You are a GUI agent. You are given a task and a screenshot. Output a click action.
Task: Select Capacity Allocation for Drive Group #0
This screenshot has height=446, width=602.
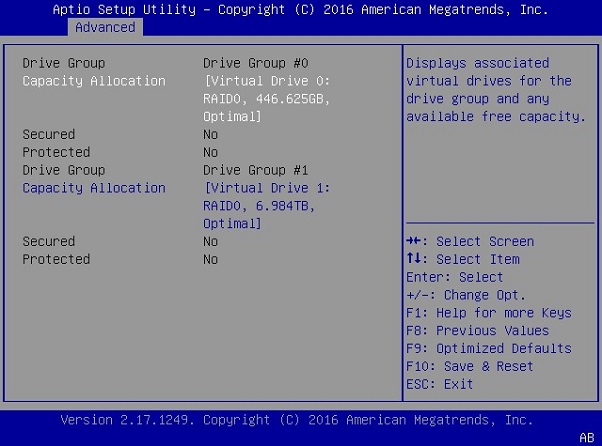tap(94, 81)
